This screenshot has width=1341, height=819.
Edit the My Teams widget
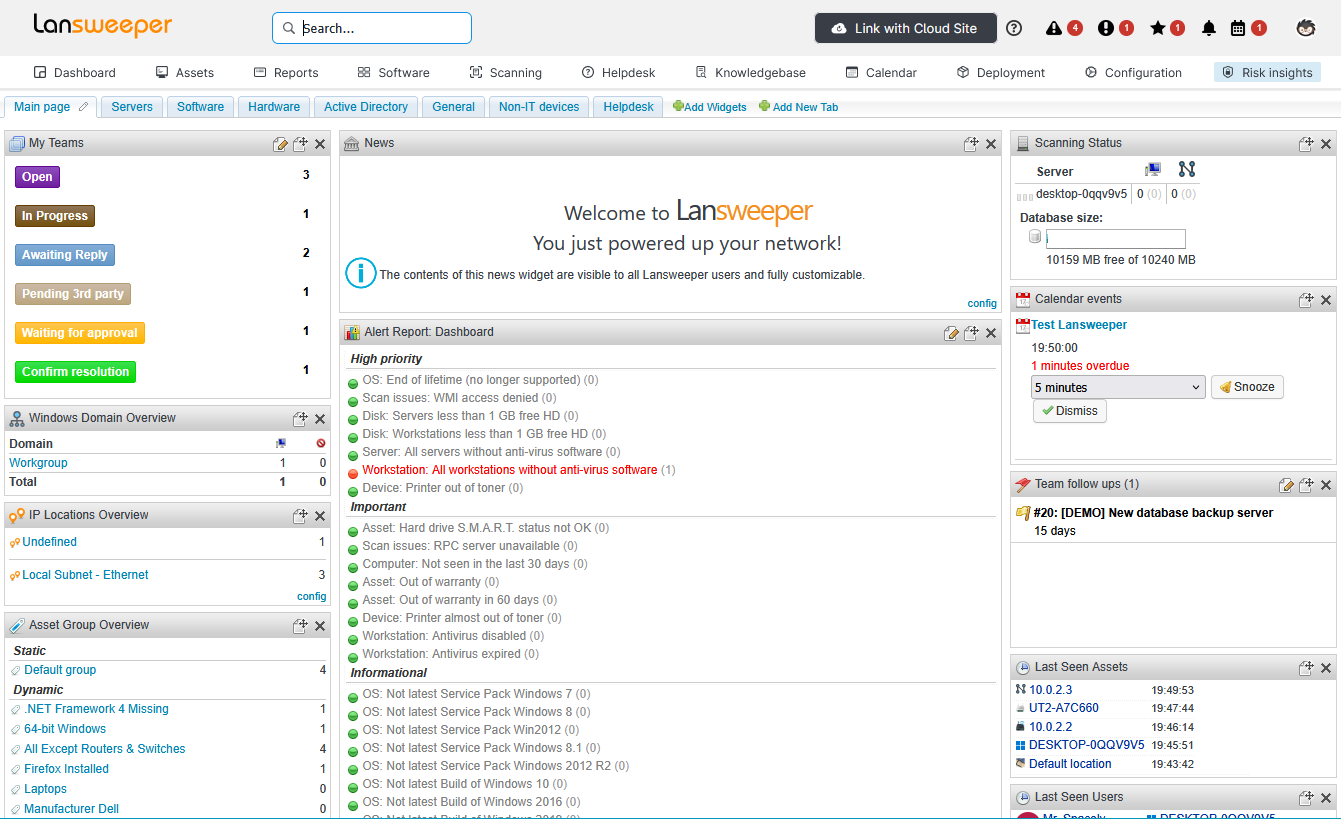tap(281, 144)
